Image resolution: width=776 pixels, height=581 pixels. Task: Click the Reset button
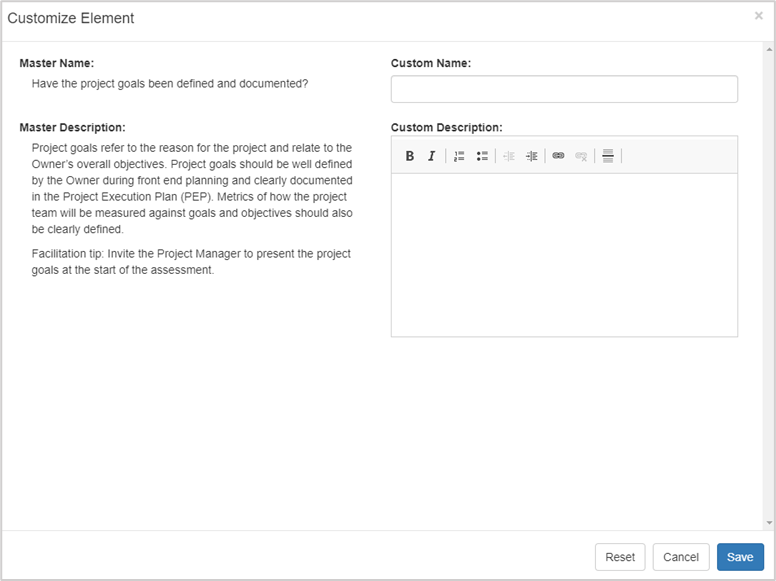620,557
